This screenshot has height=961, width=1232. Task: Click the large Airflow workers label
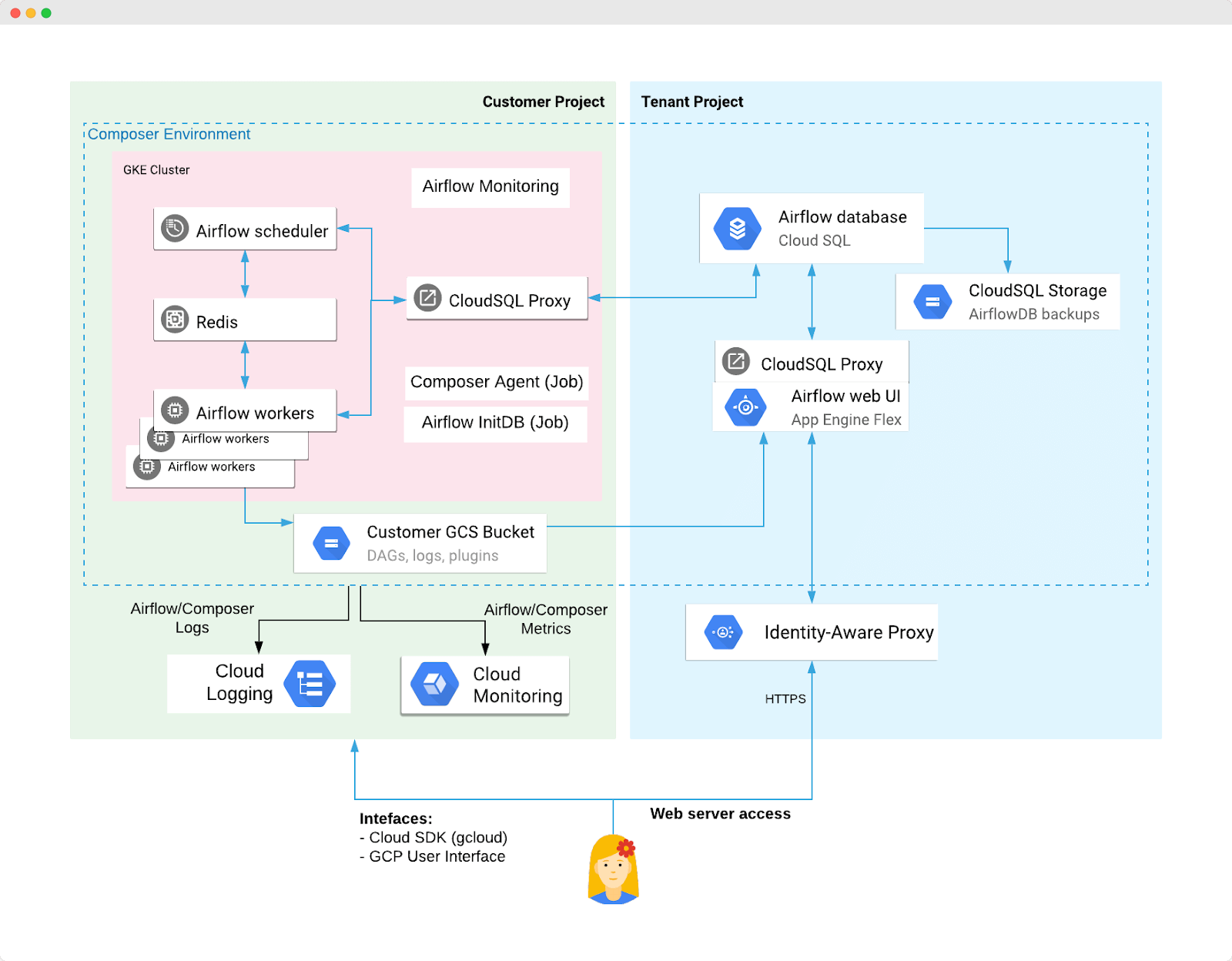click(255, 414)
